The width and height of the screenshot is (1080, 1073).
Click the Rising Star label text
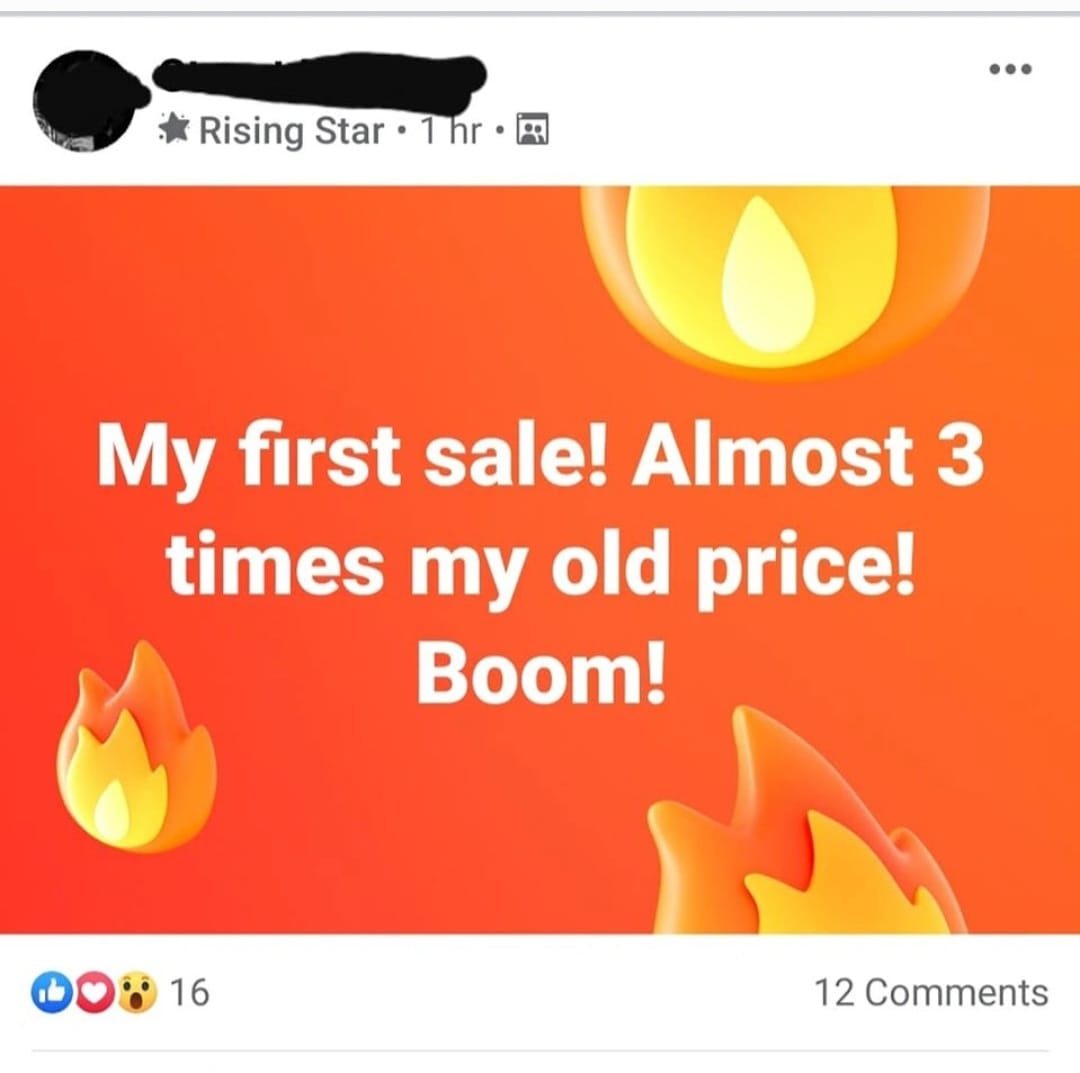[291, 130]
